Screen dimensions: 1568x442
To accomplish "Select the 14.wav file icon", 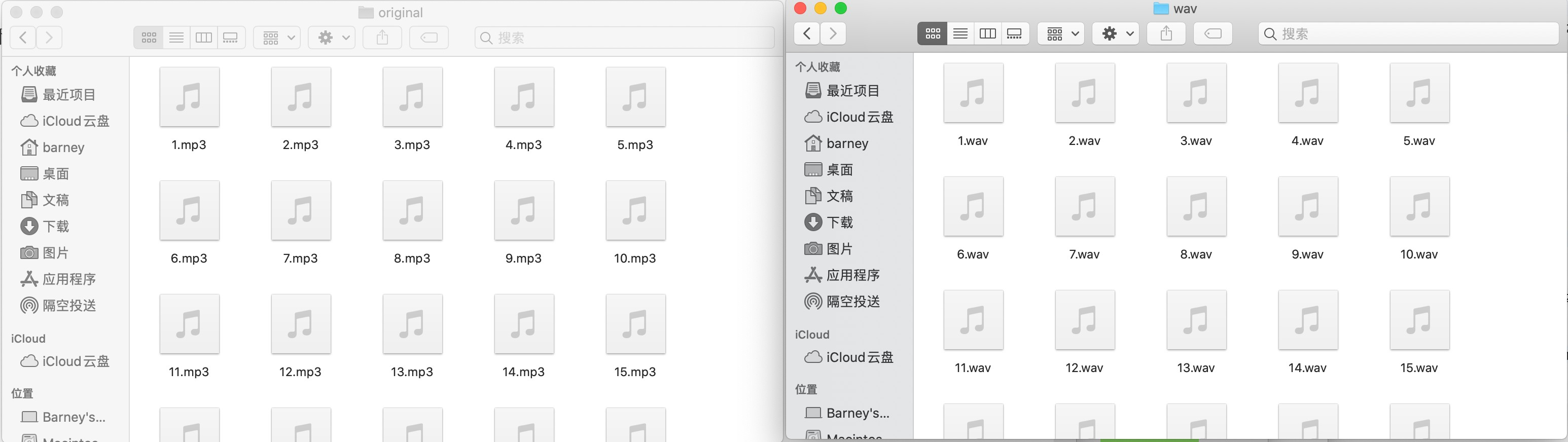I will [x=1308, y=320].
